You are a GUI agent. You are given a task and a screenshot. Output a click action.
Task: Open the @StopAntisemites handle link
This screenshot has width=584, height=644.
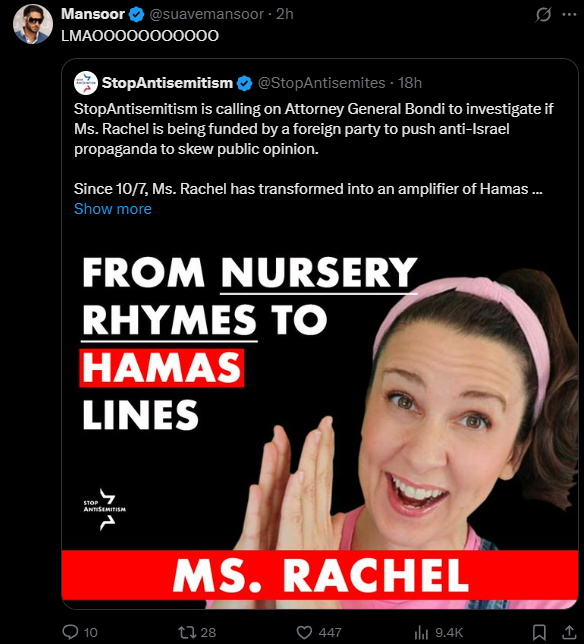(x=321, y=83)
